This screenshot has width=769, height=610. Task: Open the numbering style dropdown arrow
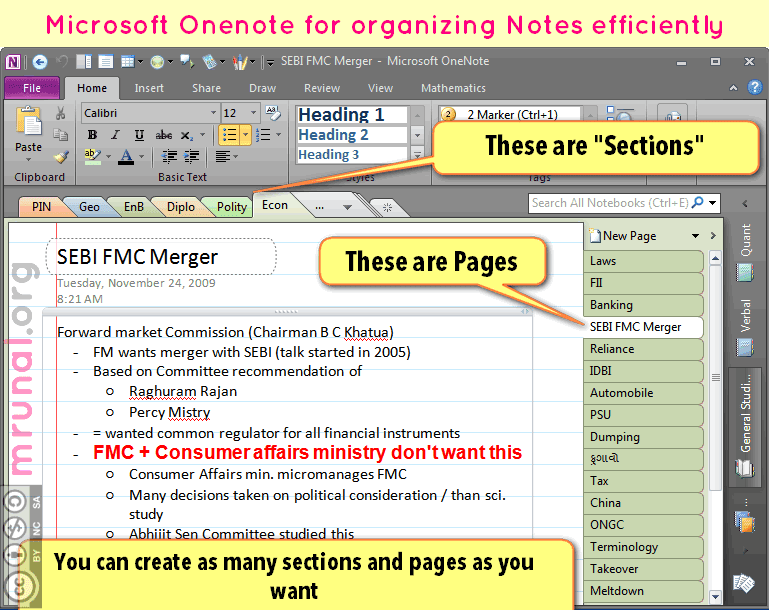279,135
